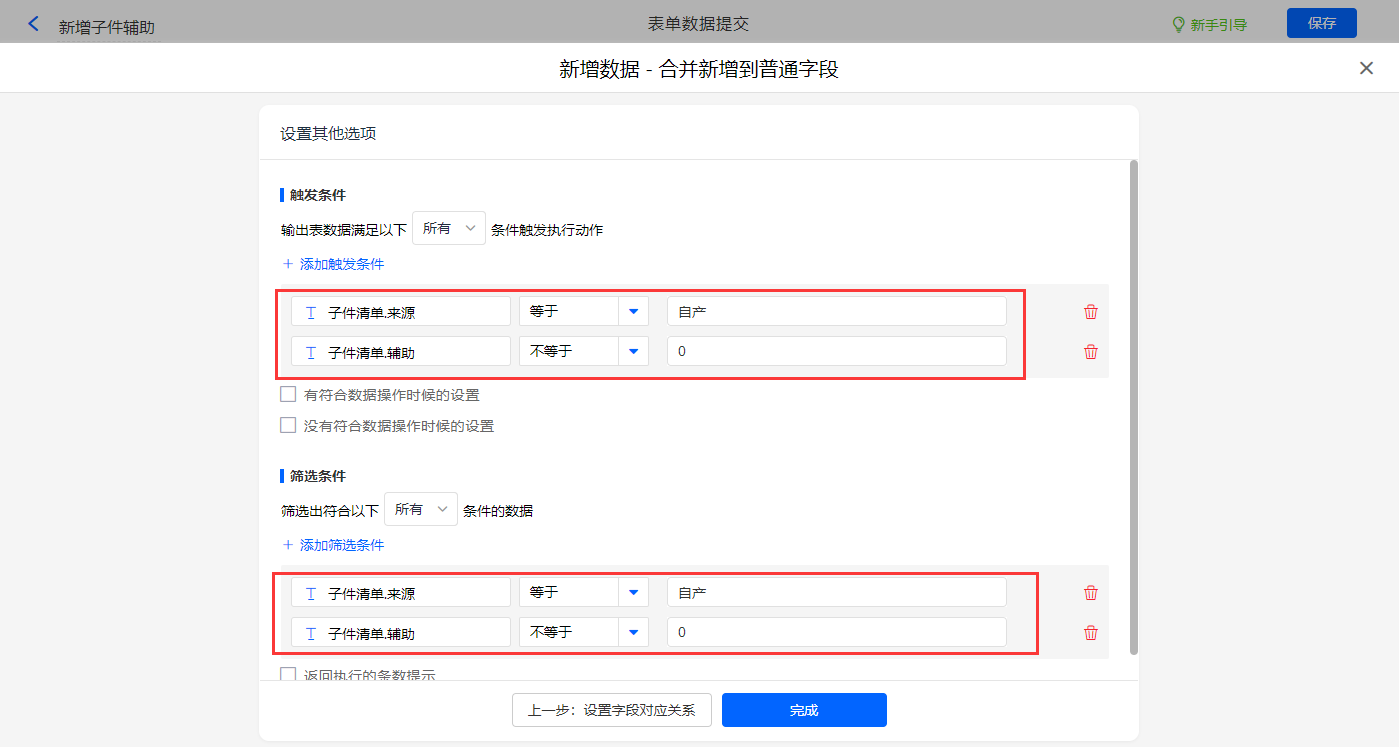Delete the second filter condition row
Image resolution: width=1399 pixels, height=747 pixels.
pyautogui.click(x=1090, y=633)
